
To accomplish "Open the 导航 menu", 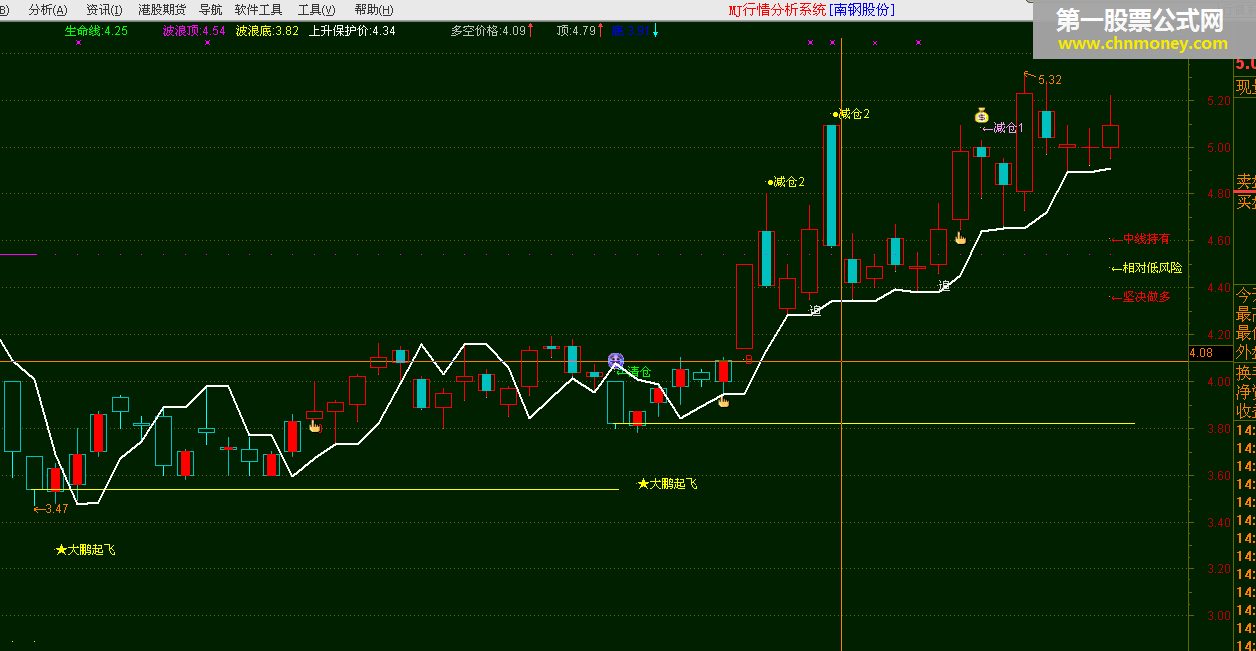I will tap(210, 10).
